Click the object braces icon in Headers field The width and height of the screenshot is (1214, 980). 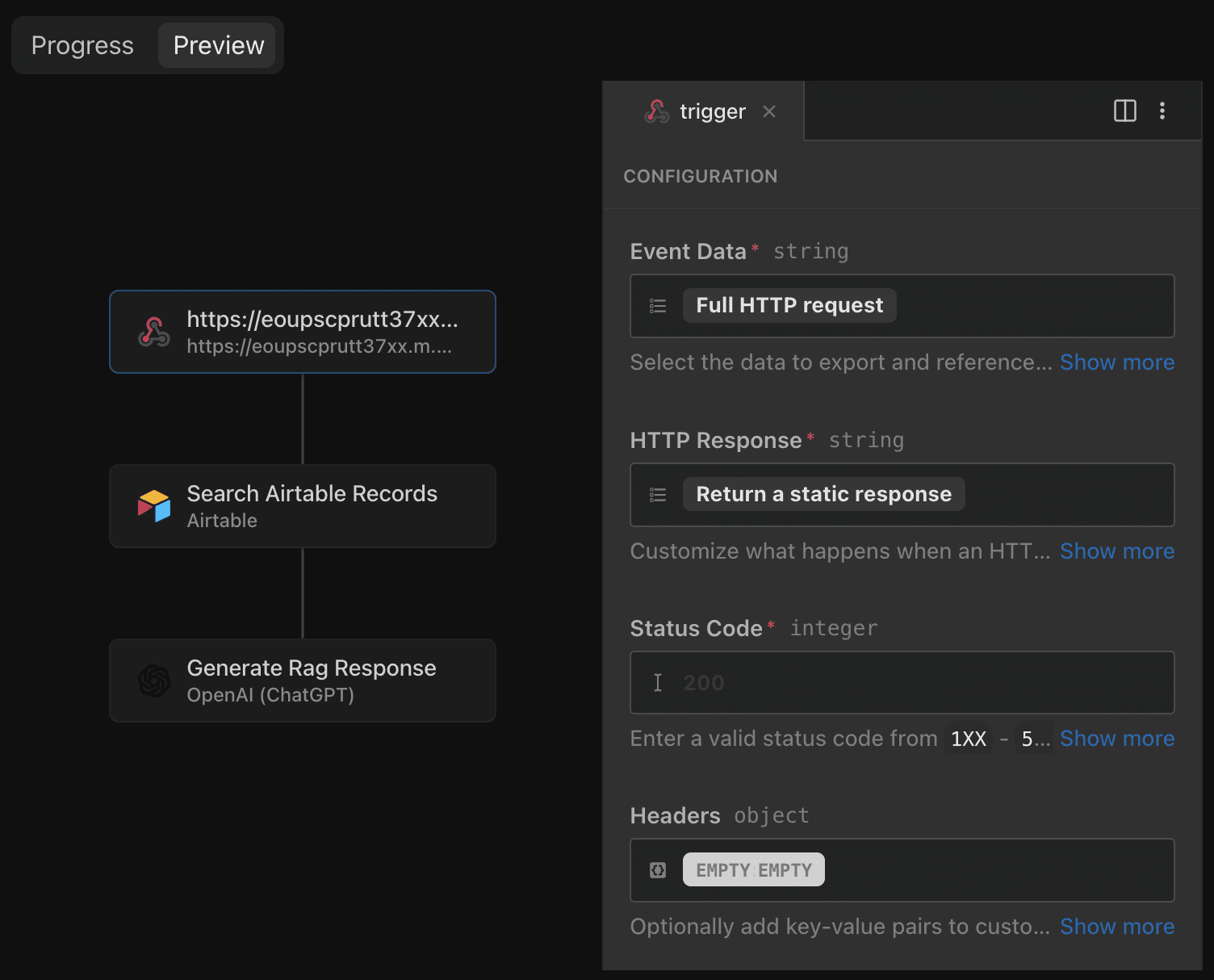tap(658, 870)
